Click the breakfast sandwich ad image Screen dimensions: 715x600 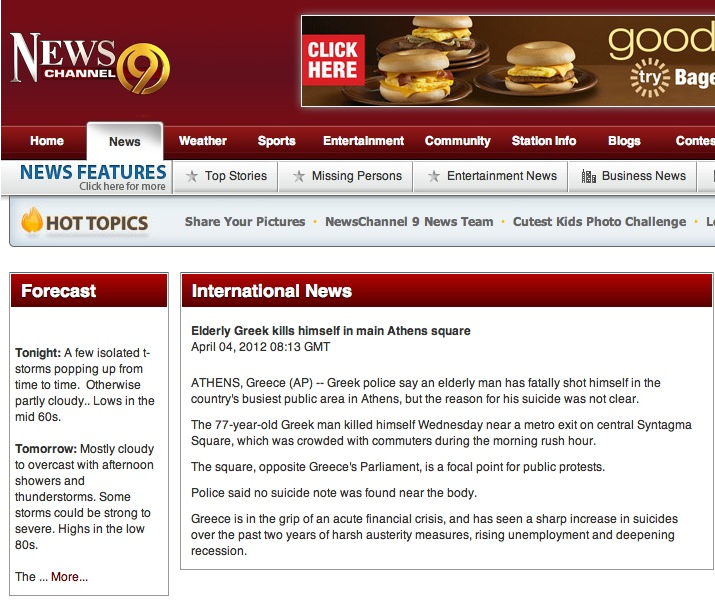pyautogui.click(x=507, y=61)
